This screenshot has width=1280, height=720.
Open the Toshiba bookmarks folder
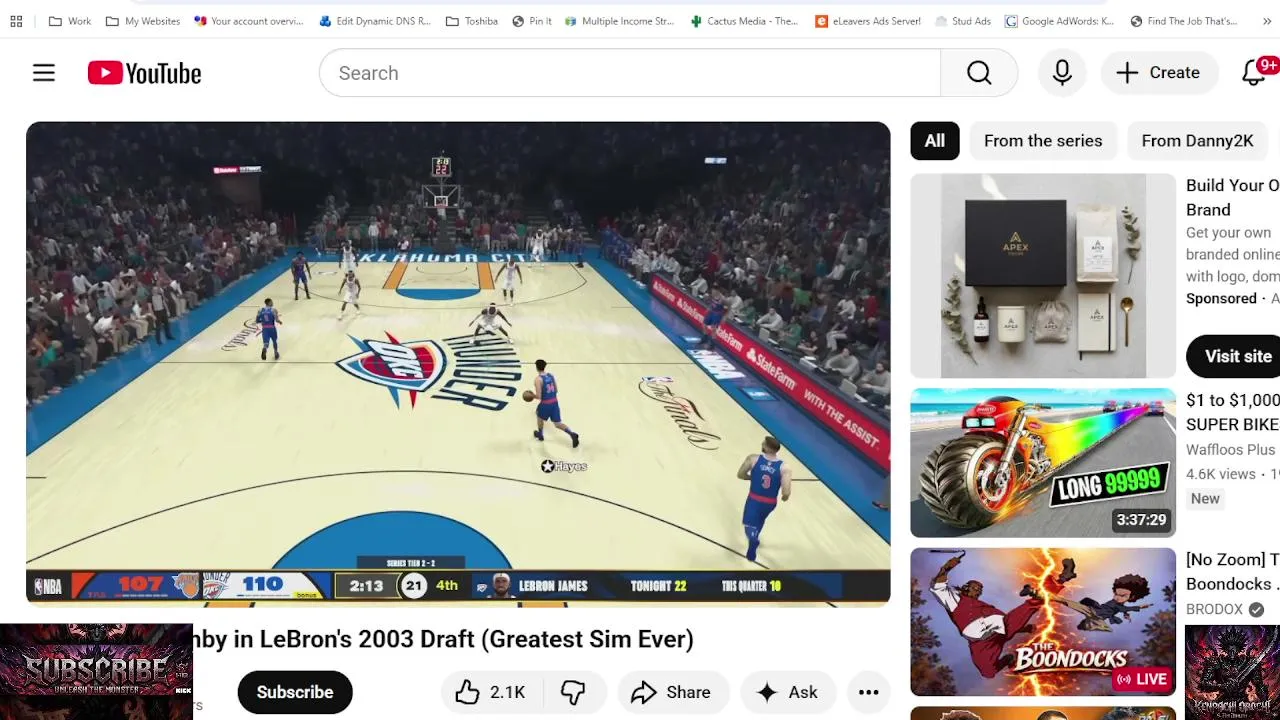(471, 21)
